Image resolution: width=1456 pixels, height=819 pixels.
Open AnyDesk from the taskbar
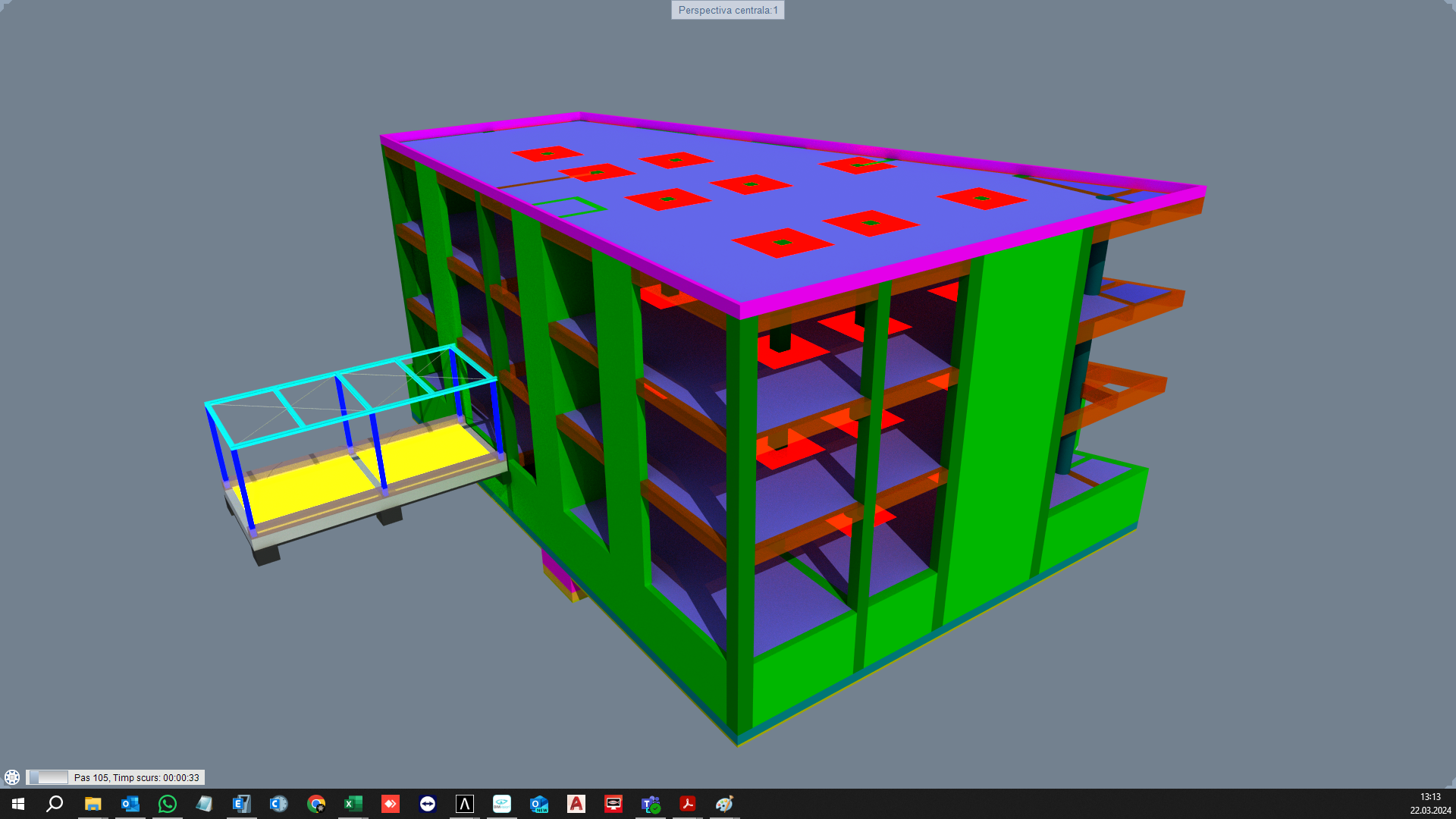pyautogui.click(x=390, y=804)
